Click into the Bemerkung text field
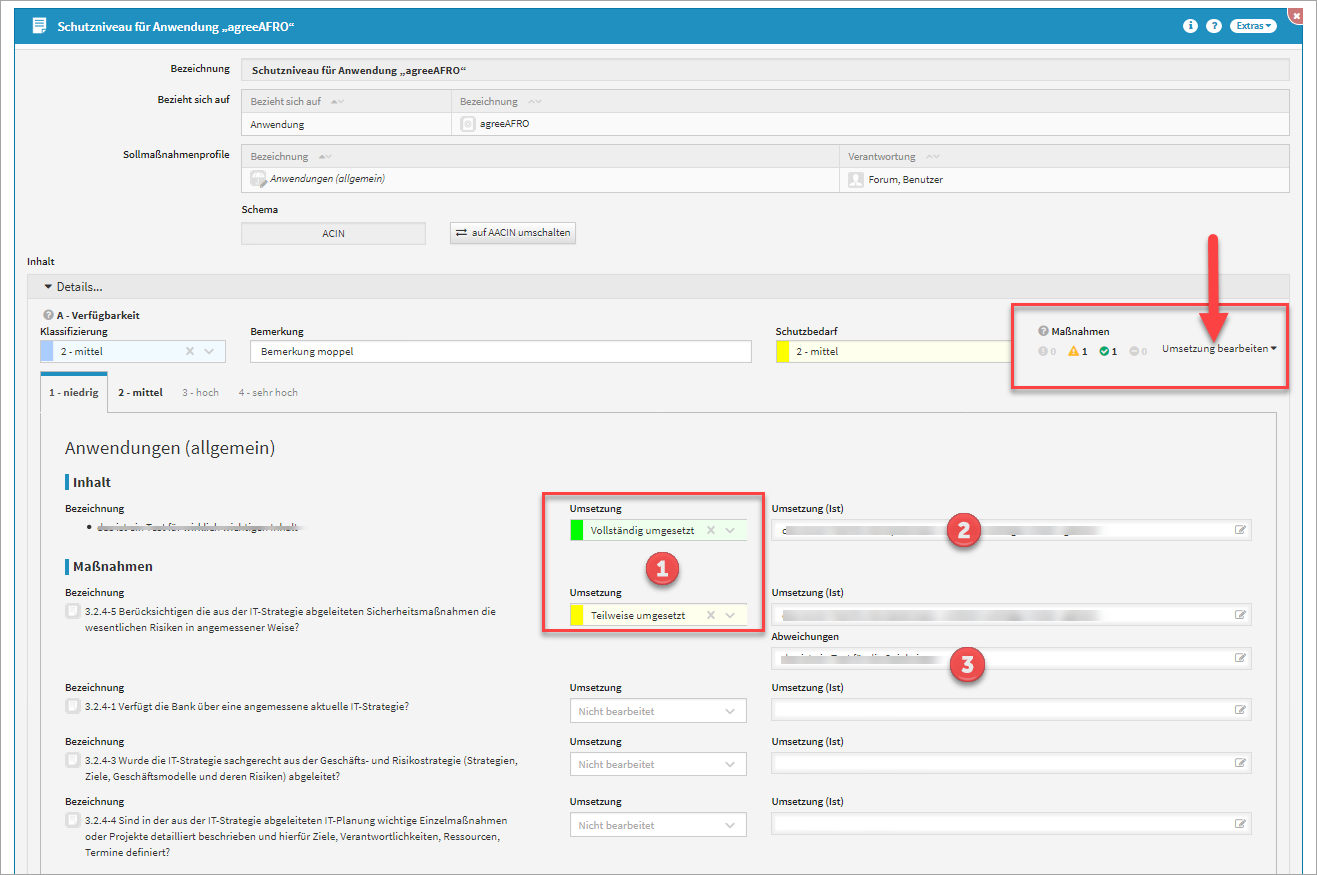The width and height of the screenshot is (1317, 875). [500, 351]
